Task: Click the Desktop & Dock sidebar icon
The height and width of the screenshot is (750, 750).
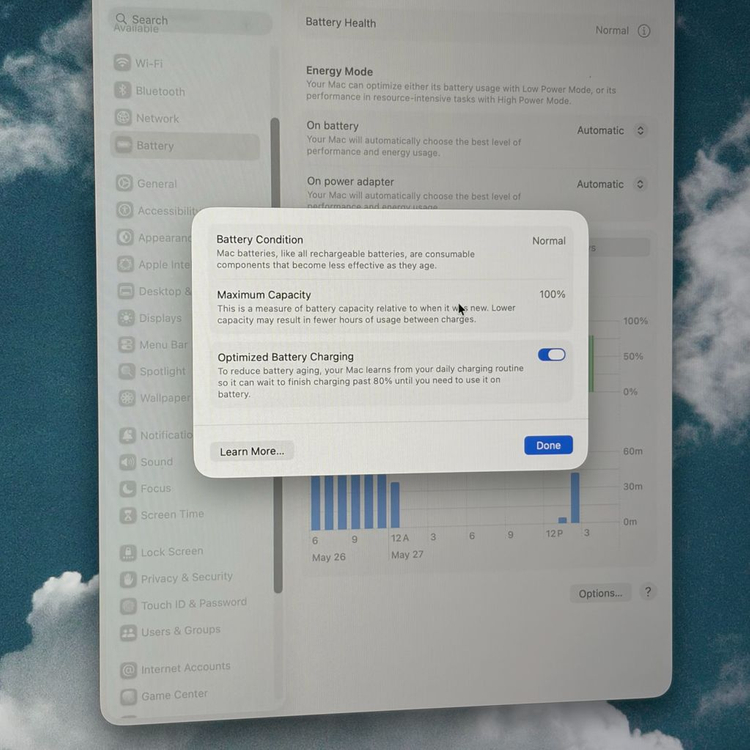Action: tap(126, 291)
